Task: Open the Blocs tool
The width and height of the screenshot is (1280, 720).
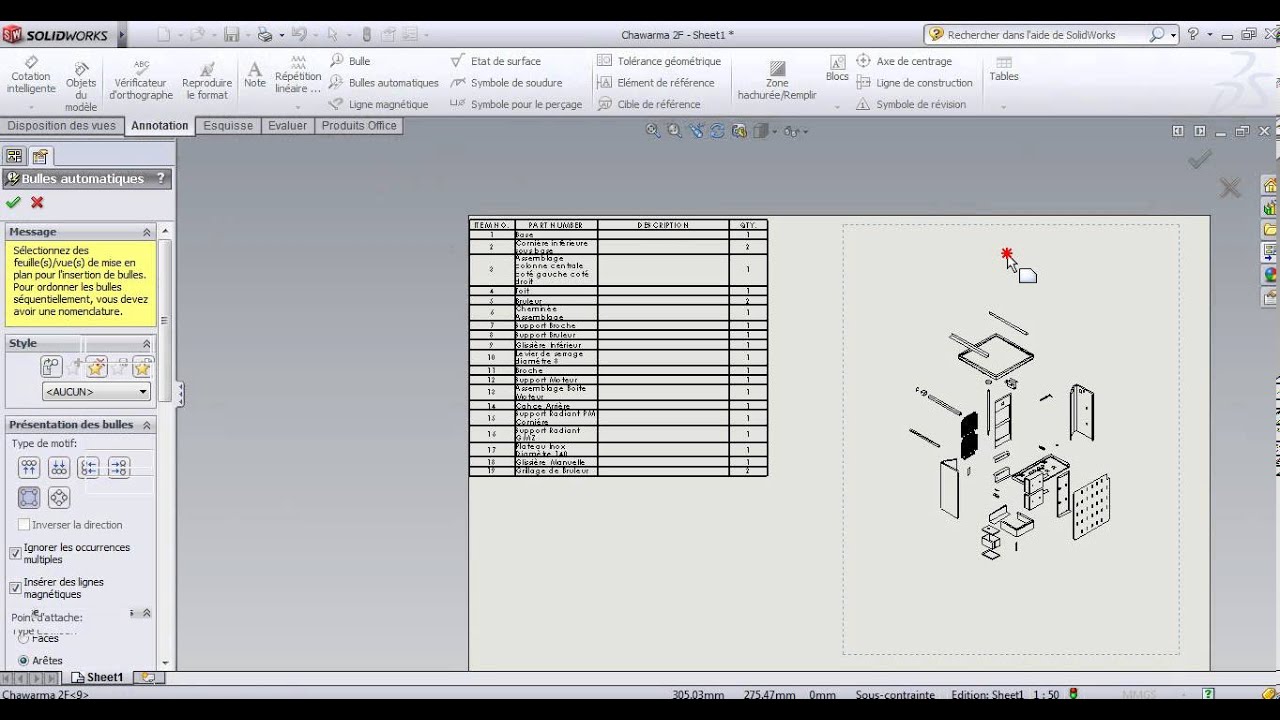Action: 837,68
